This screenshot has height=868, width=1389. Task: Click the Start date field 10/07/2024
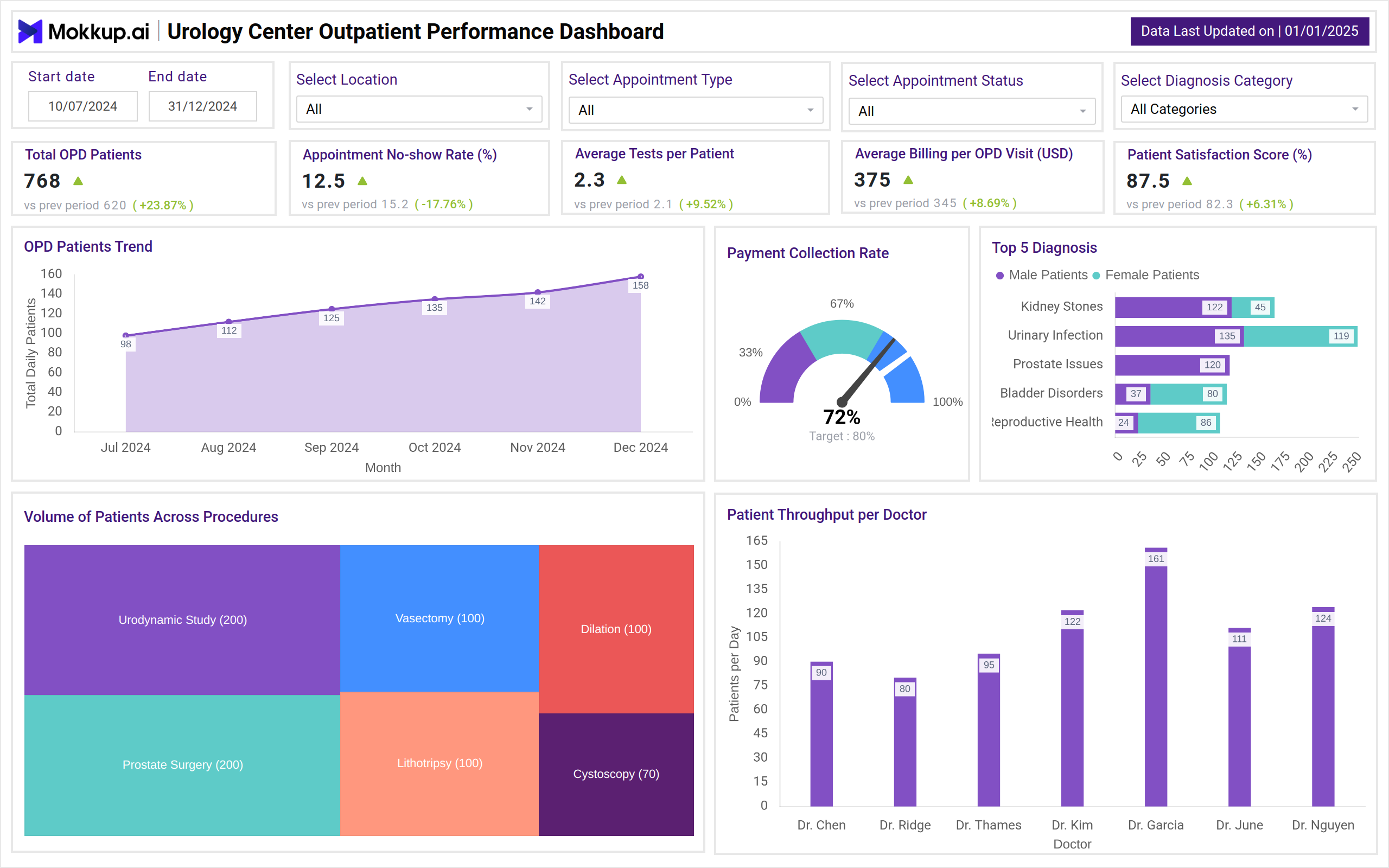coord(82,106)
